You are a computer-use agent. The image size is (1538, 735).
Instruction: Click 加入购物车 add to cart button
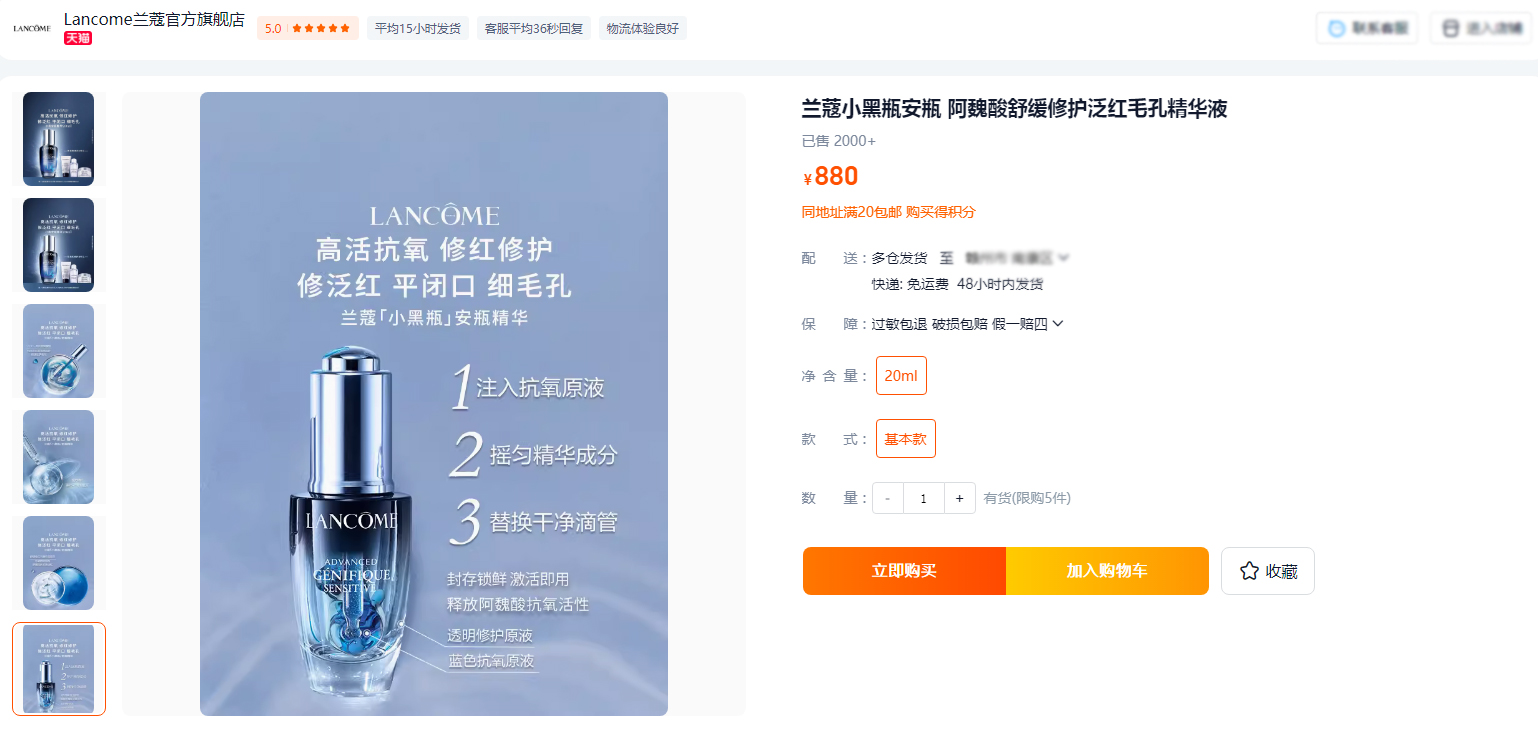click(x=1107, y=571)
